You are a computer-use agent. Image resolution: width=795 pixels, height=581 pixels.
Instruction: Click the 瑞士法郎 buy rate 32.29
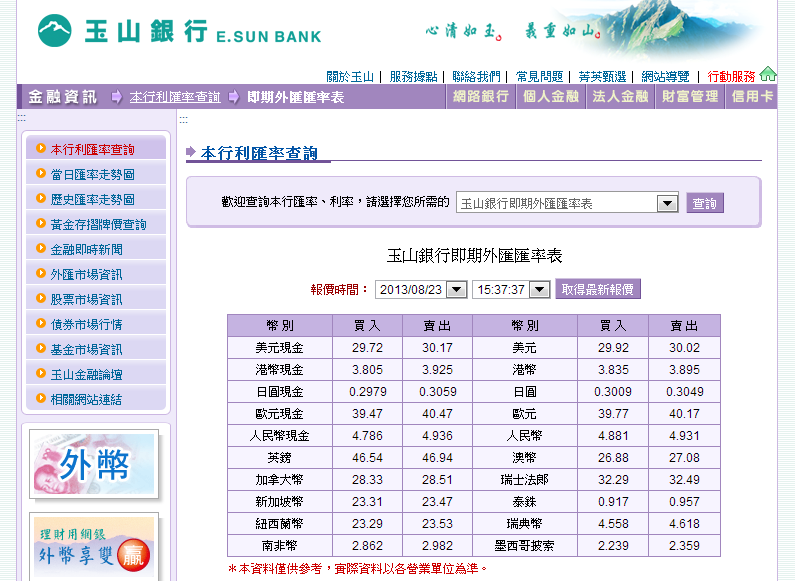coord(613,480)
